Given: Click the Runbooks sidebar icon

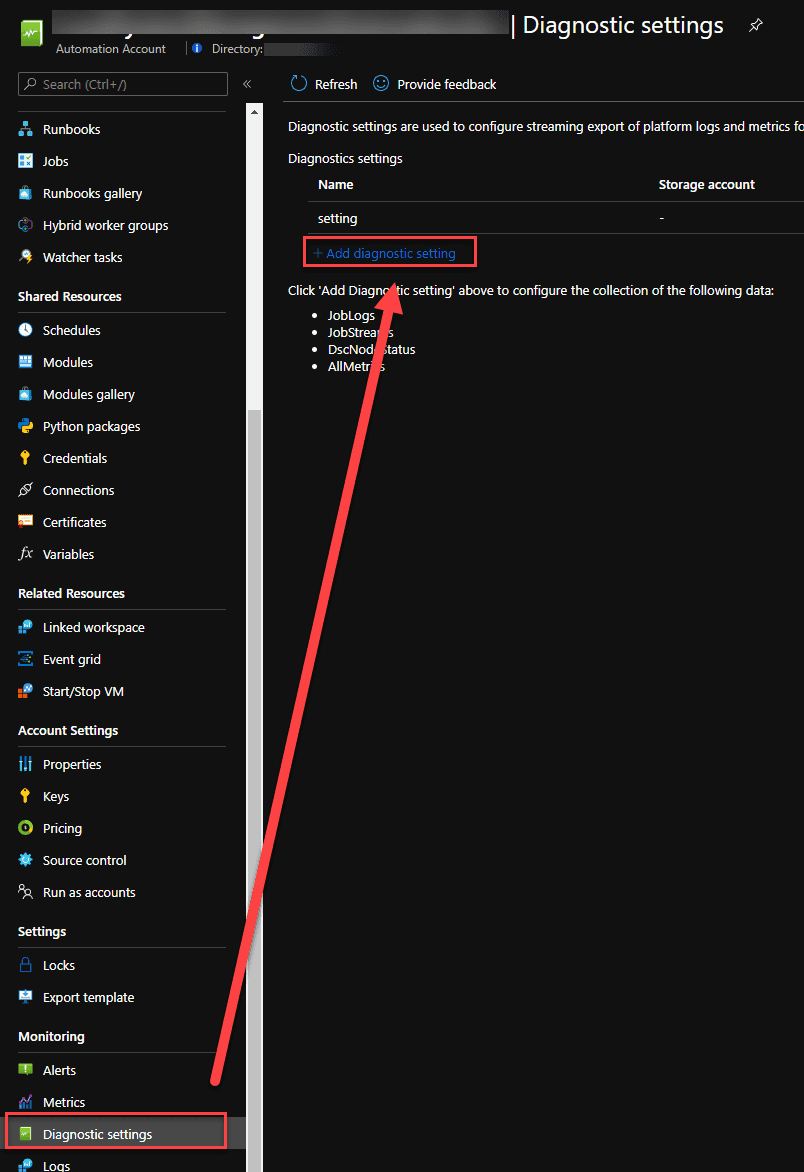Looking at the screenshot, I should click(x=25, y=129).
